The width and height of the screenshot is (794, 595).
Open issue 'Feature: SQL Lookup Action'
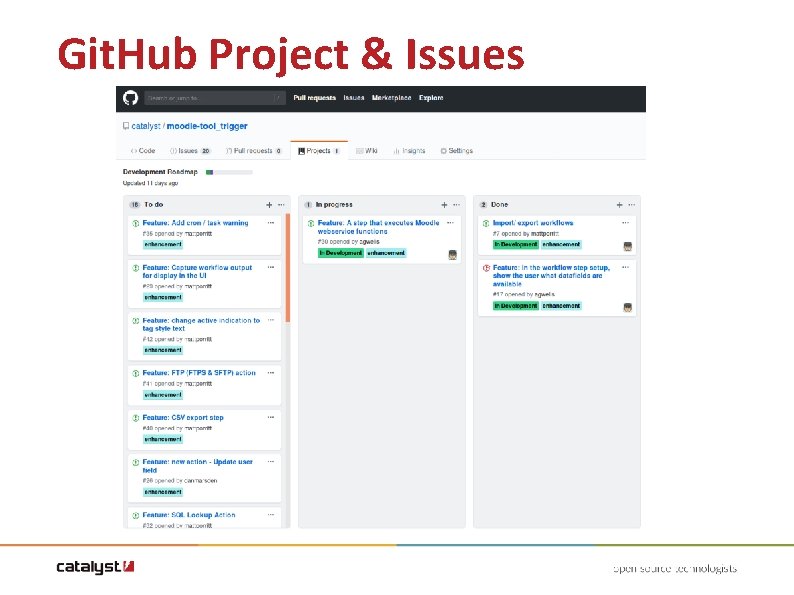coord(189,515)
